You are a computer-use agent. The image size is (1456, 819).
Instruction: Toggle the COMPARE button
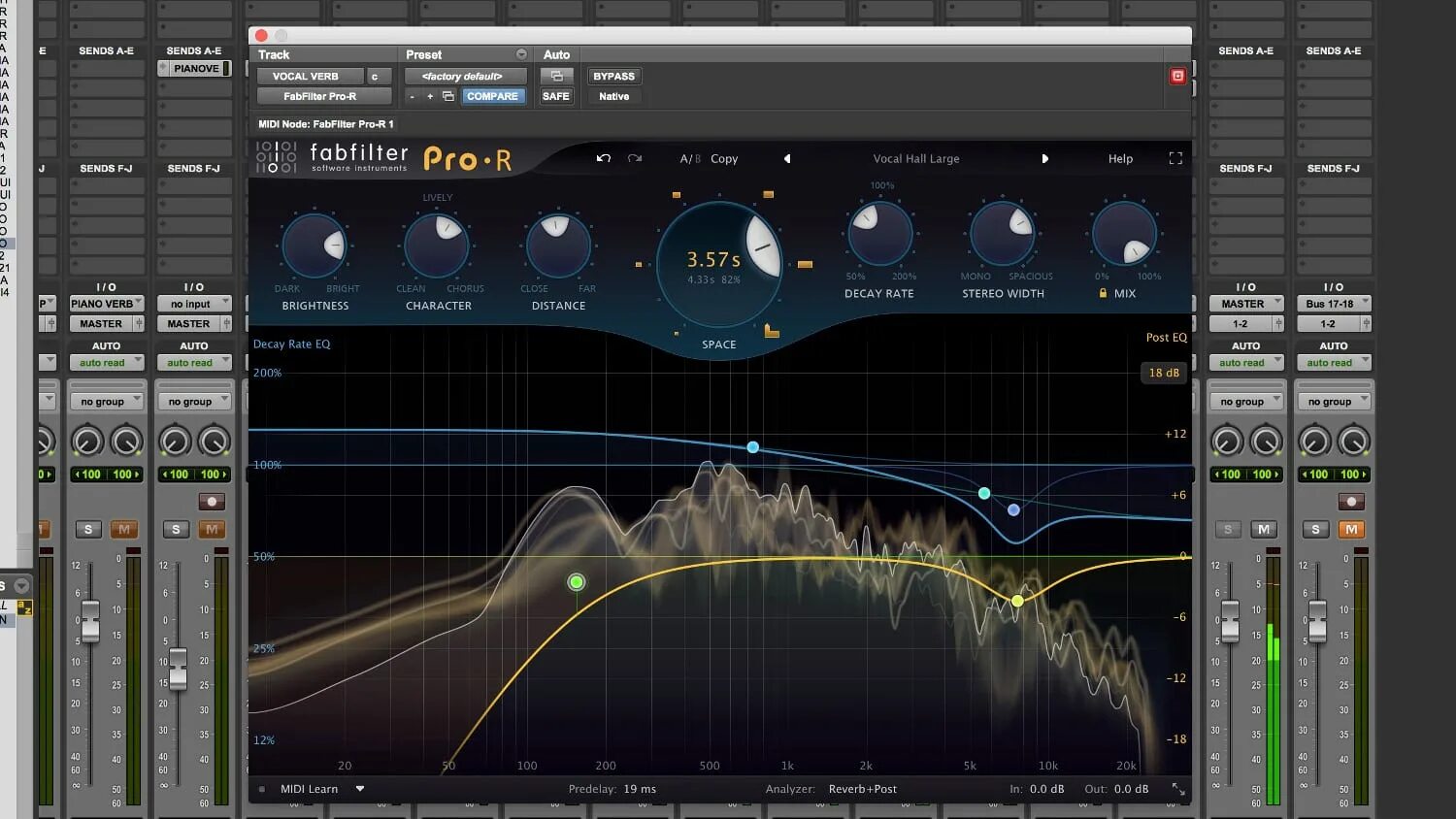click(492, 96)
